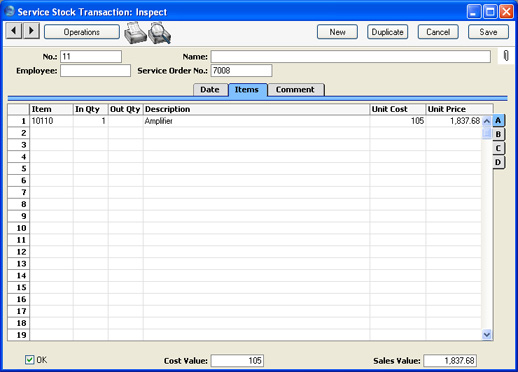Select row number 2 header

pos(19,133)
